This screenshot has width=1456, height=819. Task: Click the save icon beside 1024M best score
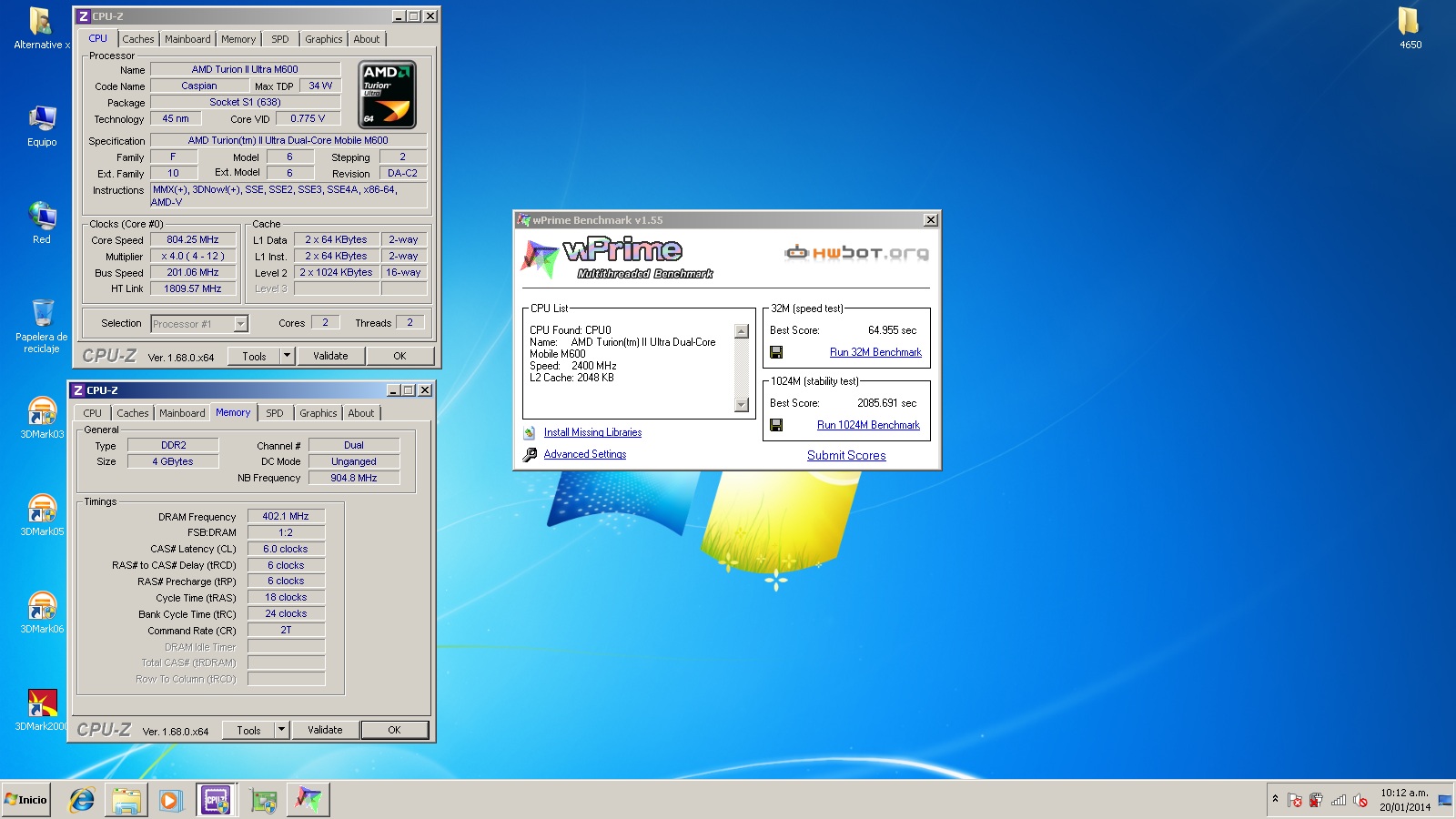[776, 425]
